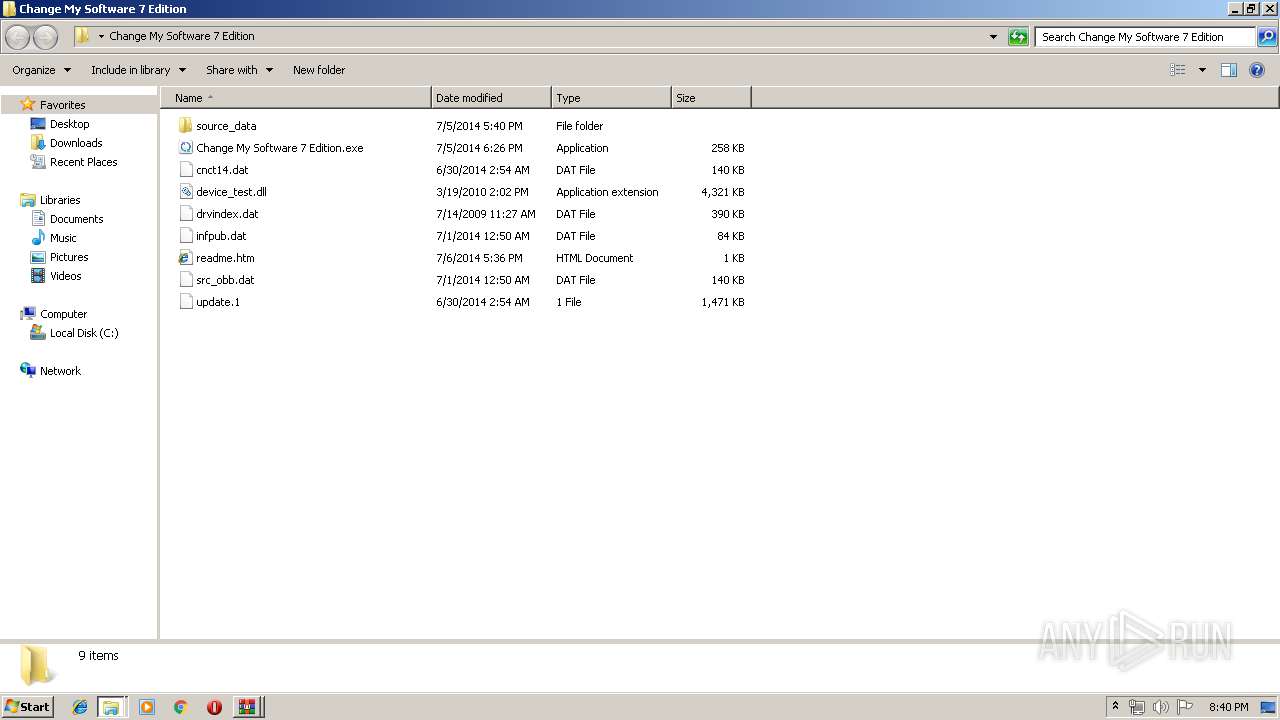Open Local Disk (C:)

[84, 333]
